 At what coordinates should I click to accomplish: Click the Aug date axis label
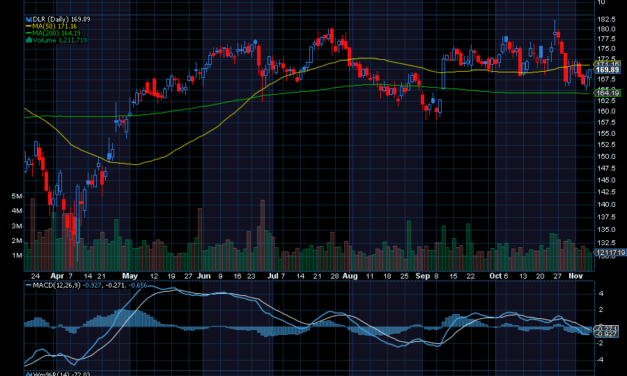[350, 276]
